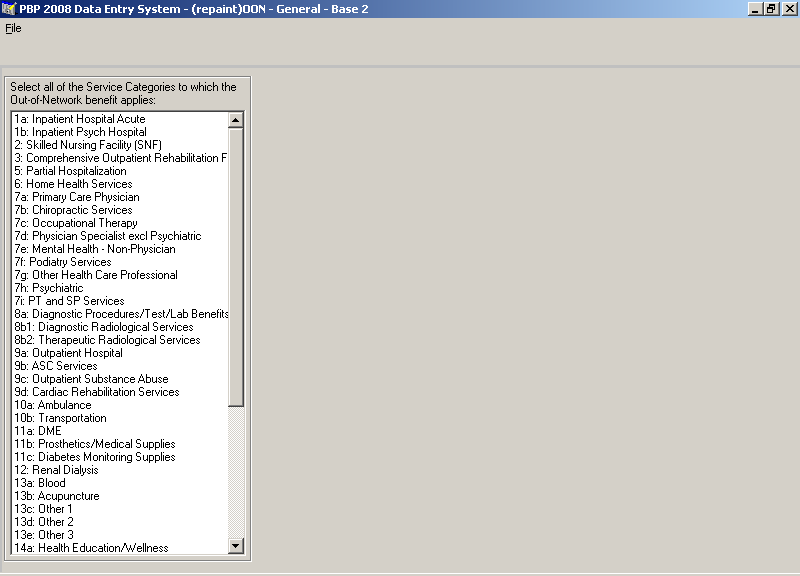Select '7g: Other Health Care Professional'
Viewport: 800px width, 576px height.
[120, 275]
